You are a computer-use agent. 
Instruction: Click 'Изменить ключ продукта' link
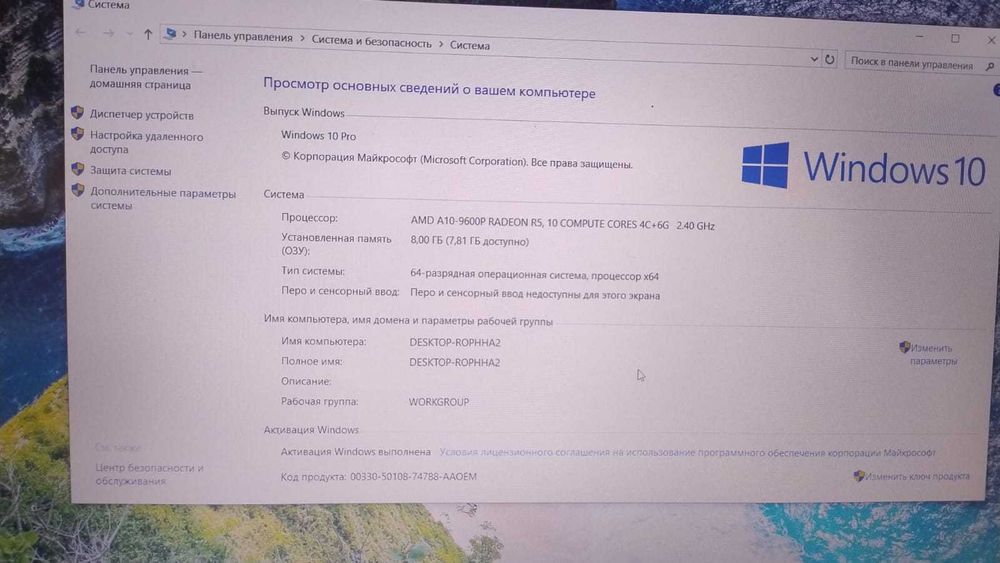[917, 476]
